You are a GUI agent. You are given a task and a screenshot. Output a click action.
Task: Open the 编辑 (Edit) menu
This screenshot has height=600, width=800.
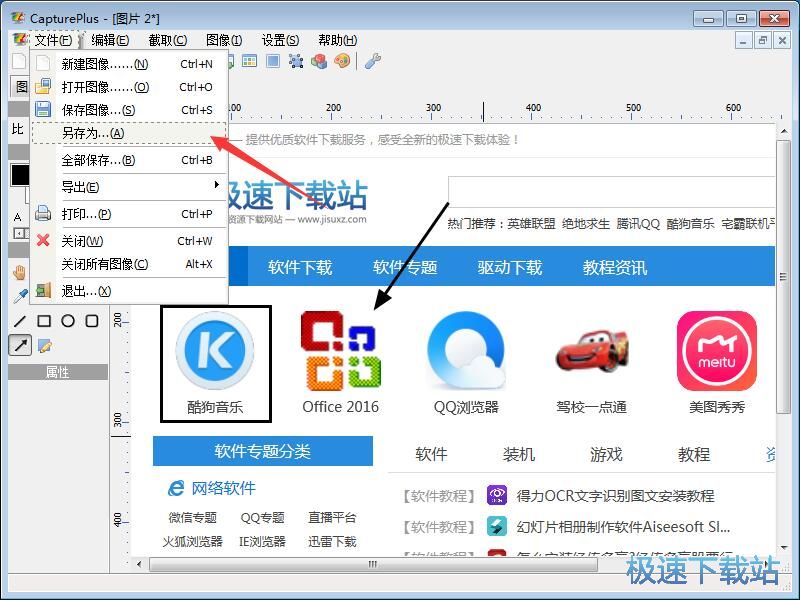110,40
